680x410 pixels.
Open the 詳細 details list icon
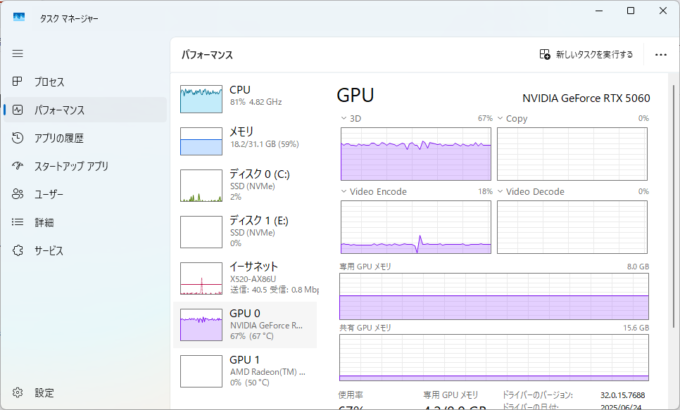(17, 222)
